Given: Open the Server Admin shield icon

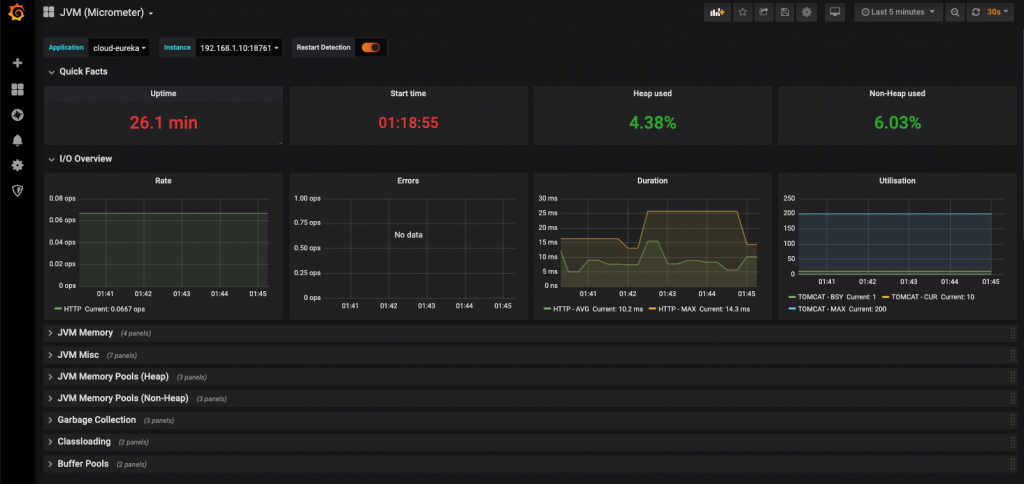Looking at the screenshot, I should pos(18,191).
